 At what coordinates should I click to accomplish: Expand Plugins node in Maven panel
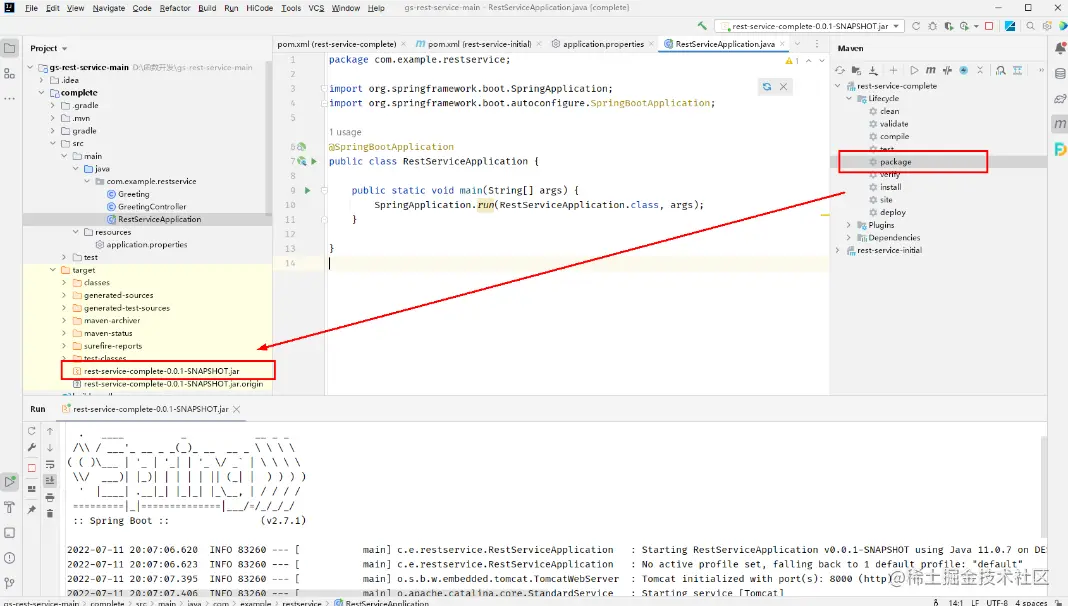[849, 225]
